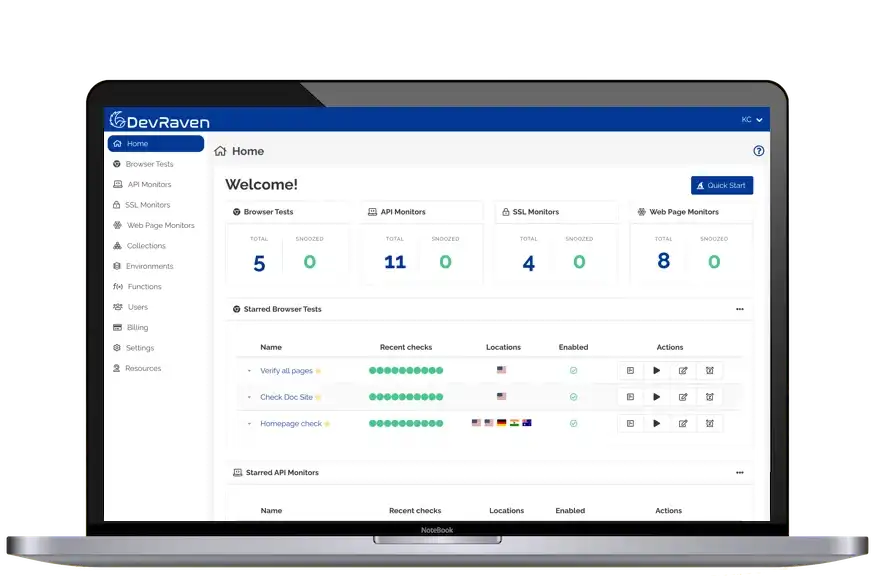Run the Verify all pages browser test
This screenshot has height=576, width=873.
coord(656,370)
